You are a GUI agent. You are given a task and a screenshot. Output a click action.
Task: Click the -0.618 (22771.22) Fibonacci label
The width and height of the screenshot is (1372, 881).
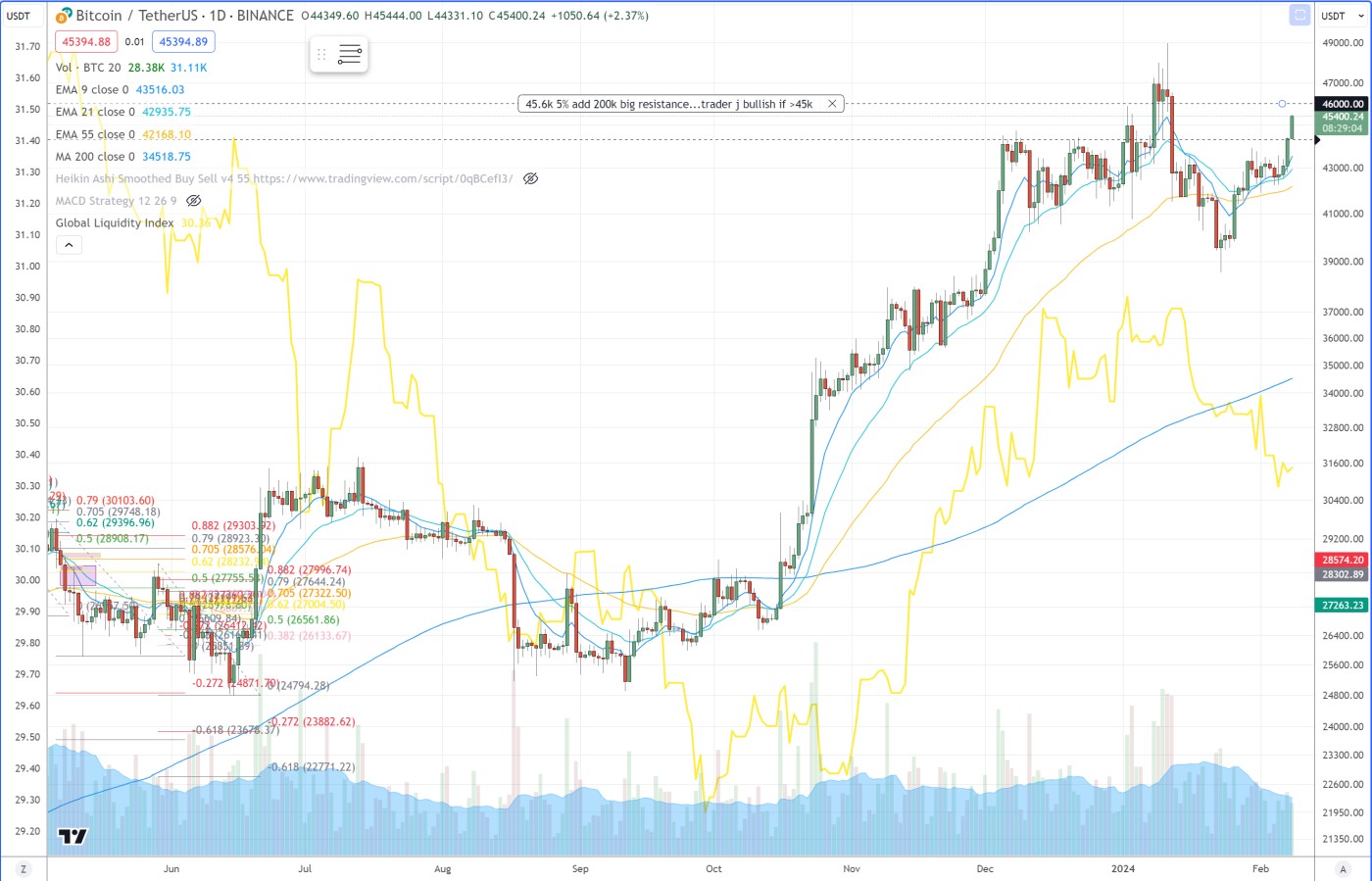pos(312,767)
